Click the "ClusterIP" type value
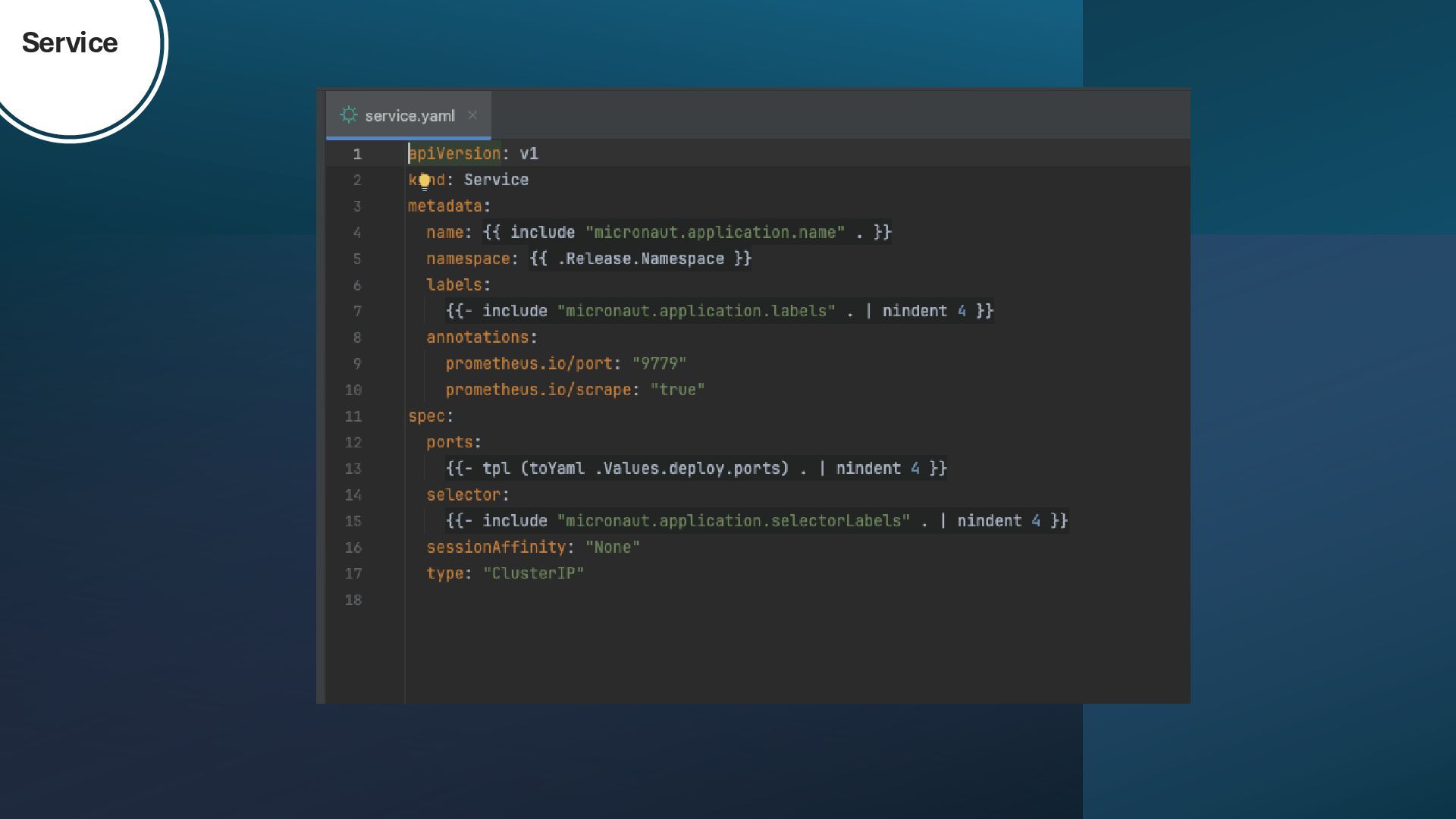Screen dimensions: 1456x819 coord(533,574)
